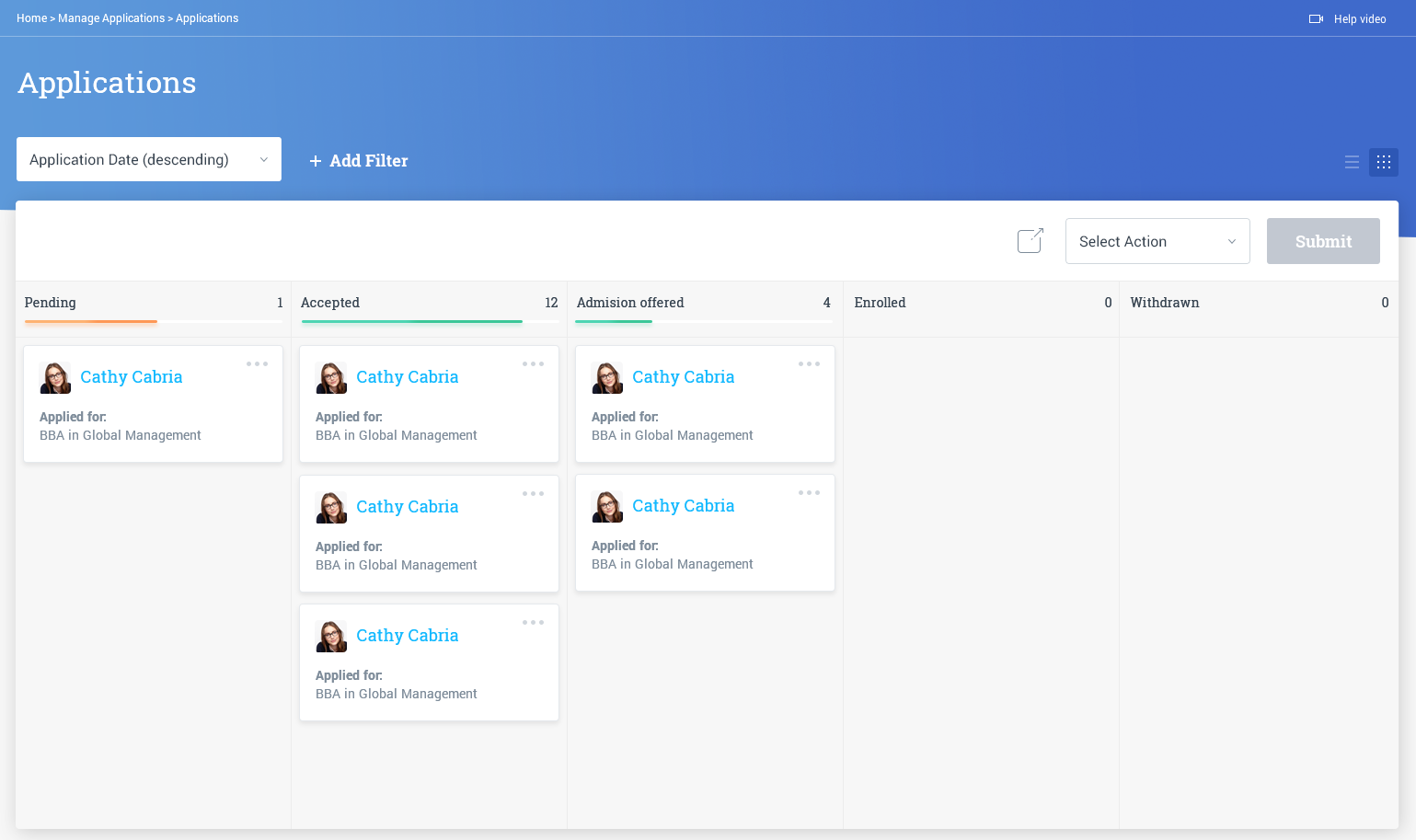The height and width of the screenshot is (840, 1416).
Task: Open Cathy Cabria name in Pending column
Action: (x=132, y=377)
